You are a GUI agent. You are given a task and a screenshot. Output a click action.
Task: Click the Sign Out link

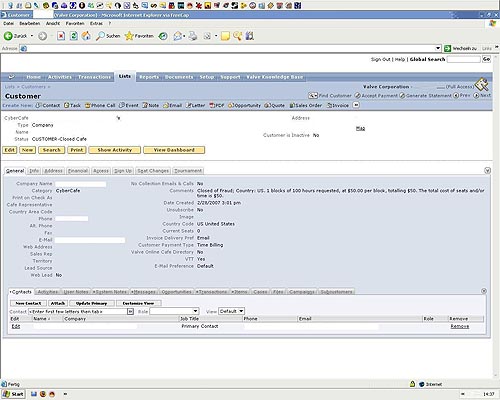pos(380,59)
